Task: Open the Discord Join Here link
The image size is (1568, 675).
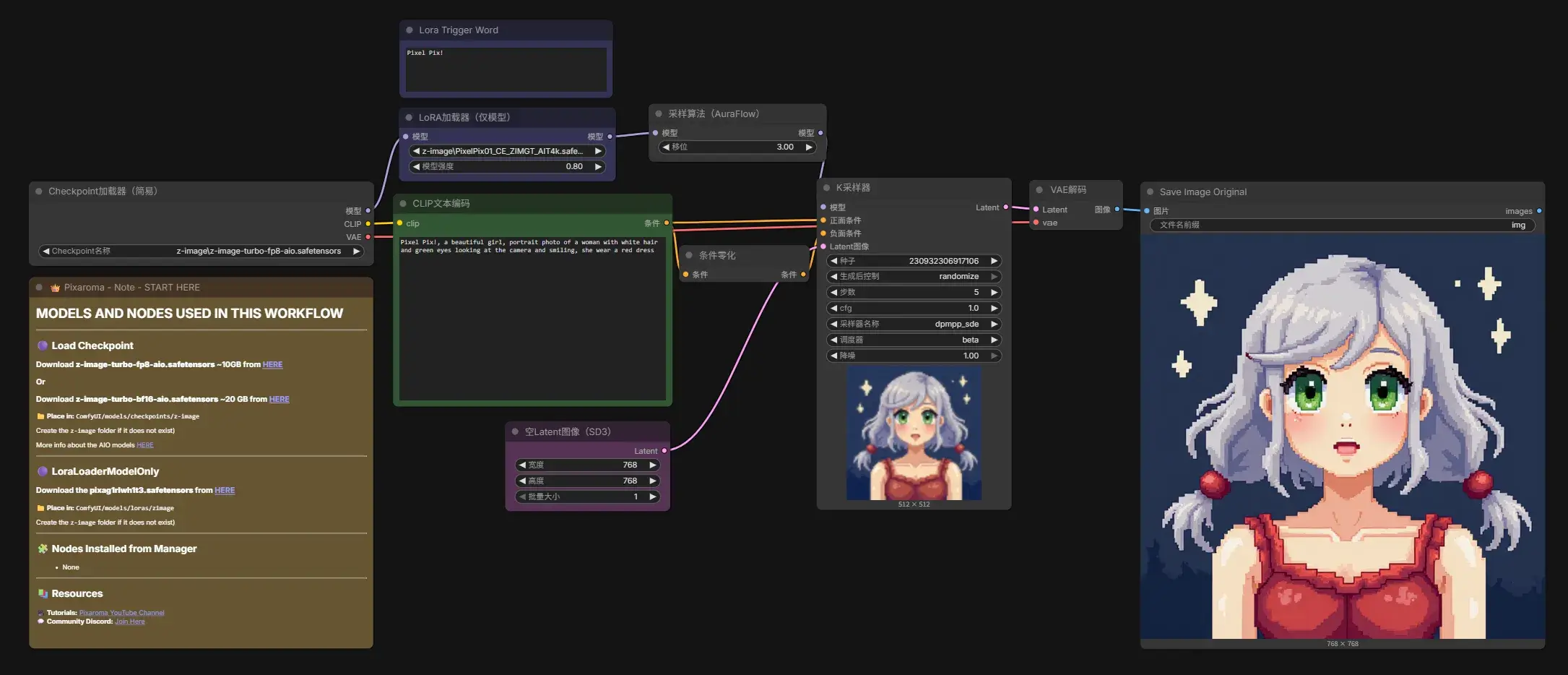Action: click(129, 622)
